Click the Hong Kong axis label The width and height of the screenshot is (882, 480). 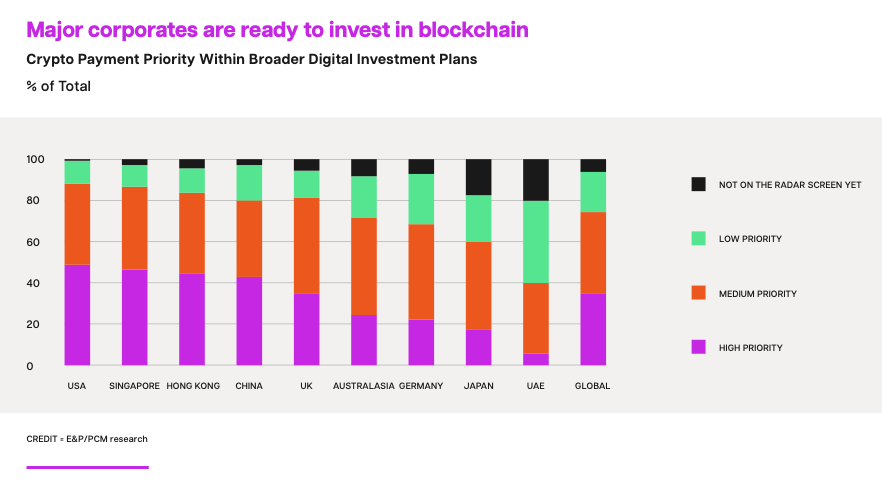(x=192, y=385)
